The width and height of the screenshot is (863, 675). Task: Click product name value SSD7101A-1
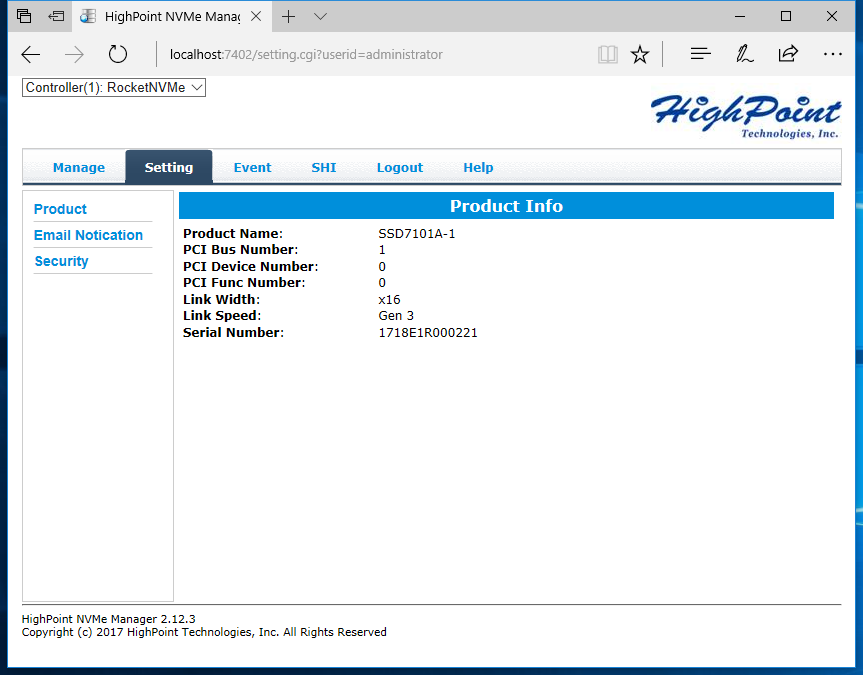[x=417, y=234]
